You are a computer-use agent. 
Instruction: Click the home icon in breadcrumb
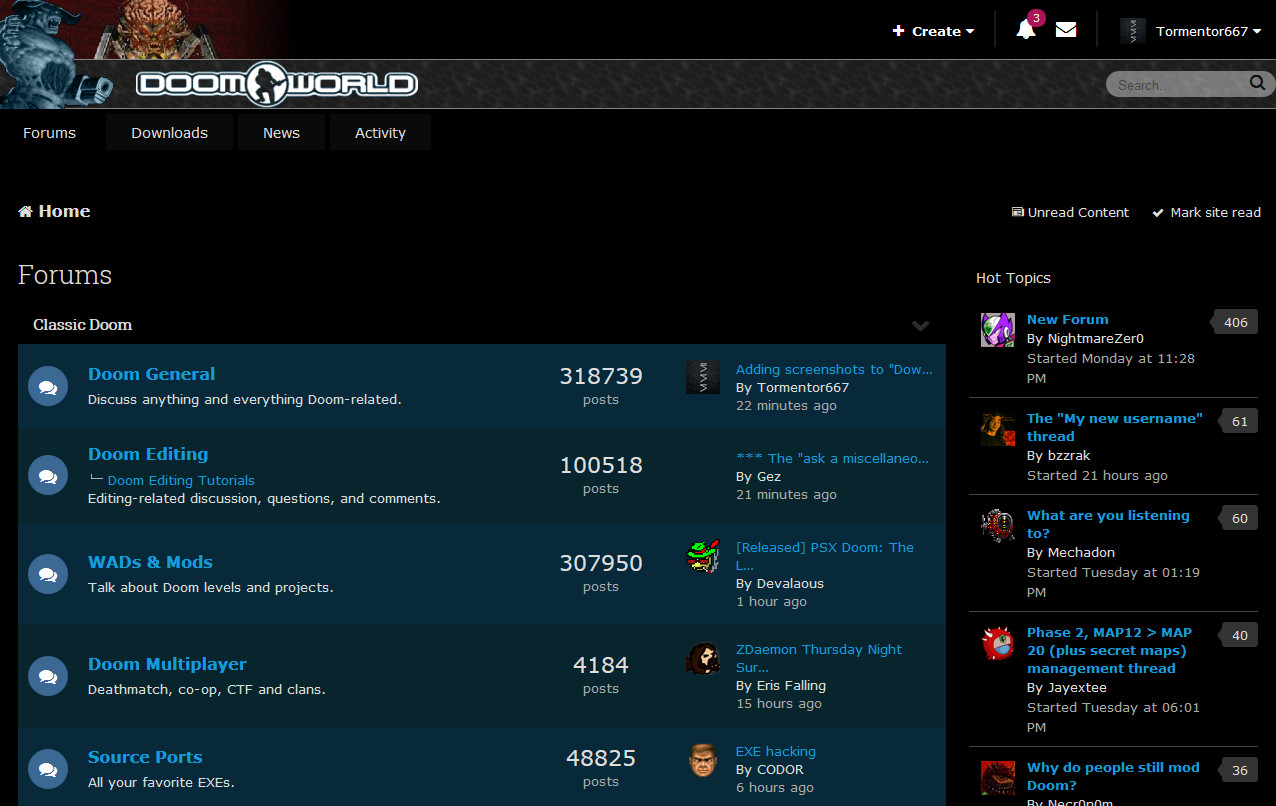coord(26,211)
